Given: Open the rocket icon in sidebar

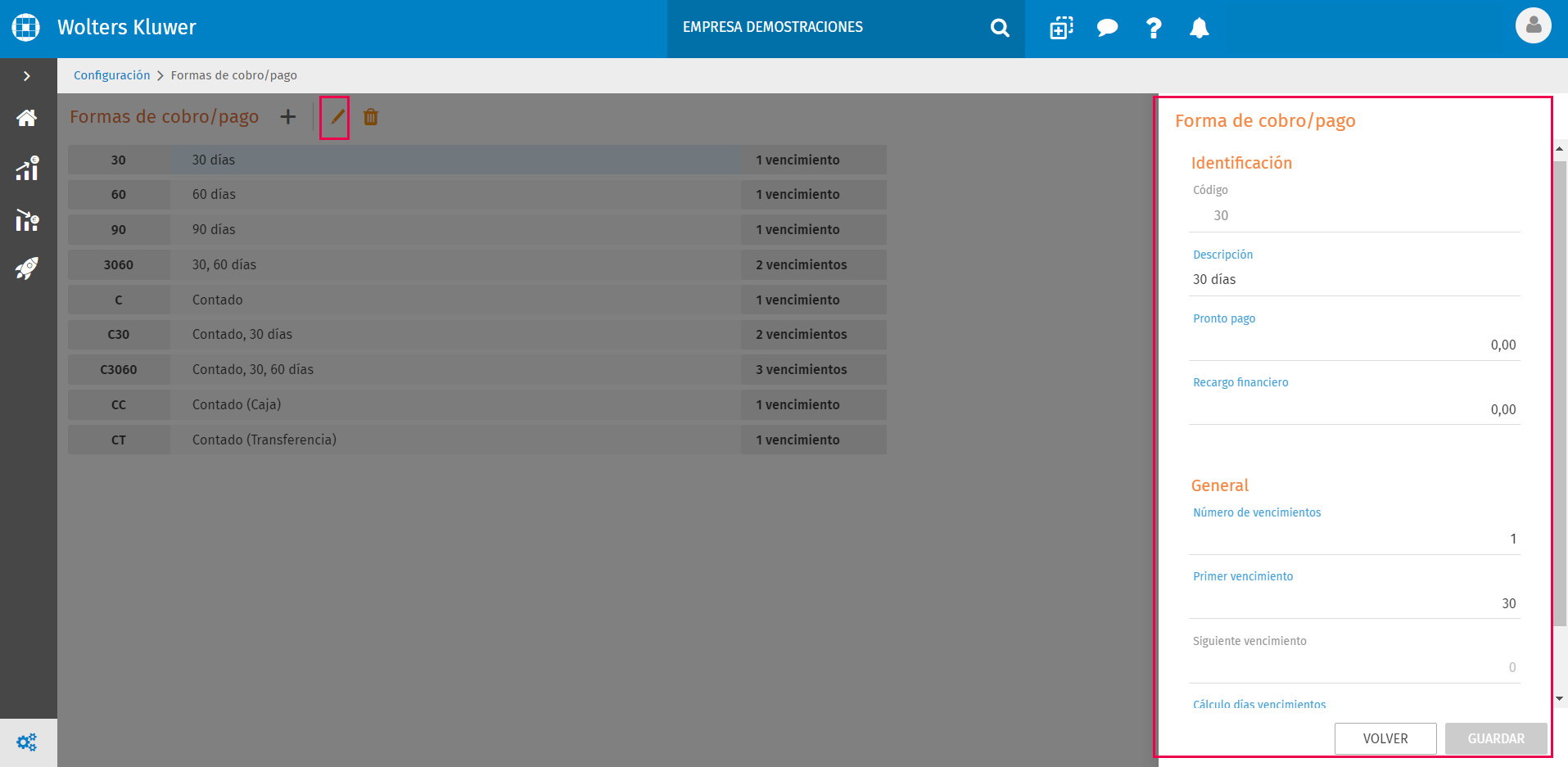Looking at the screenshot, I should point(26,268).
